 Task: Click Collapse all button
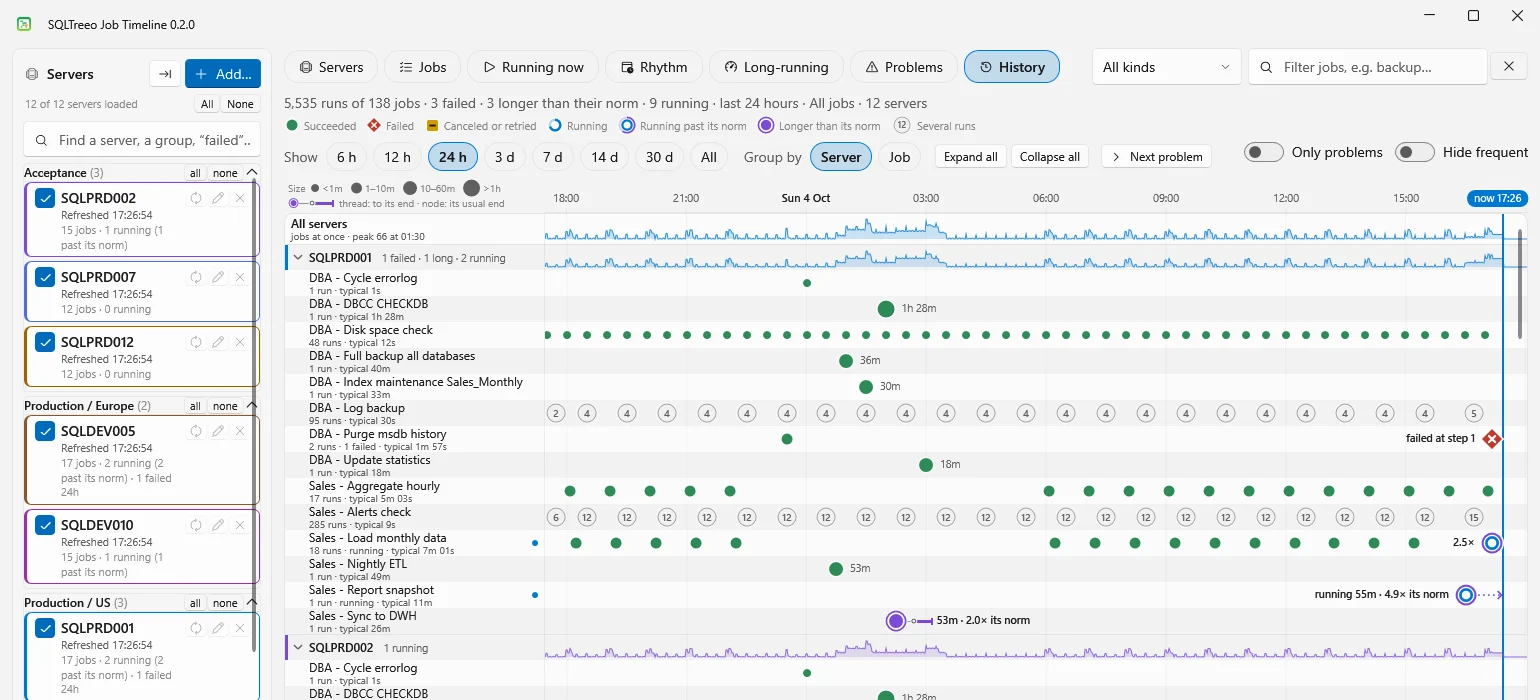[x=1049, y=157]
